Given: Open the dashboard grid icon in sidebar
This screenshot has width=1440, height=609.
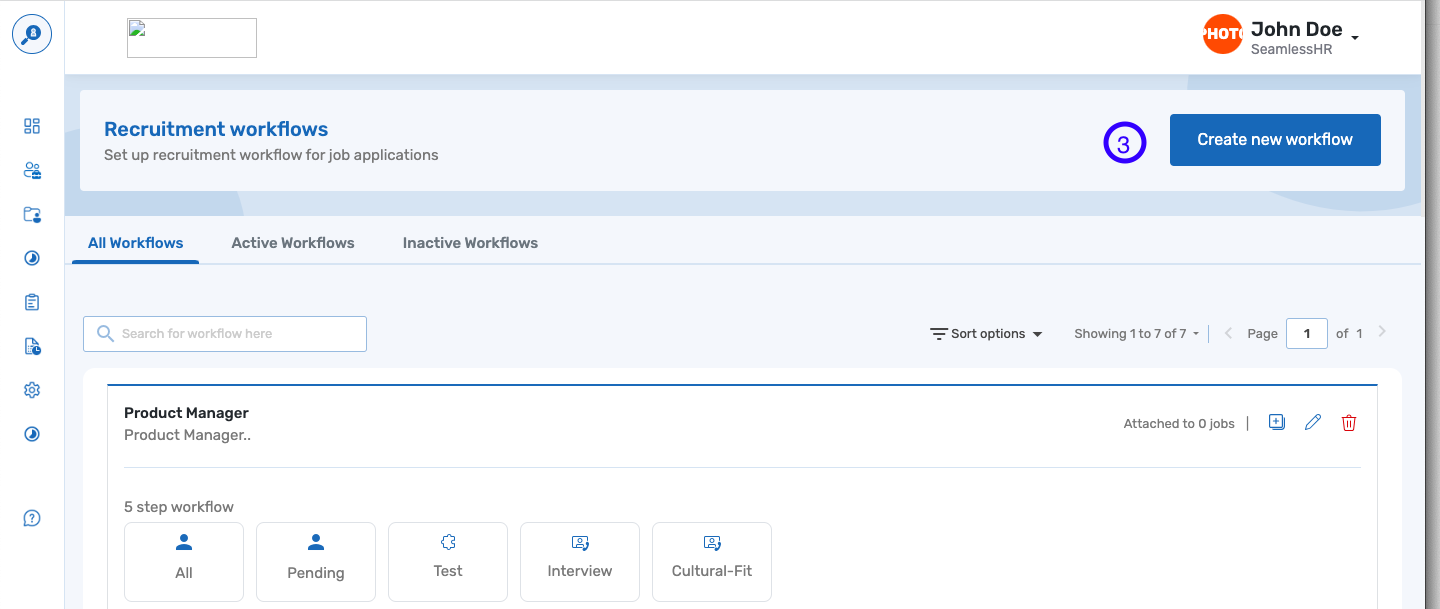Looking at the screenshot, I should (31, 126).
